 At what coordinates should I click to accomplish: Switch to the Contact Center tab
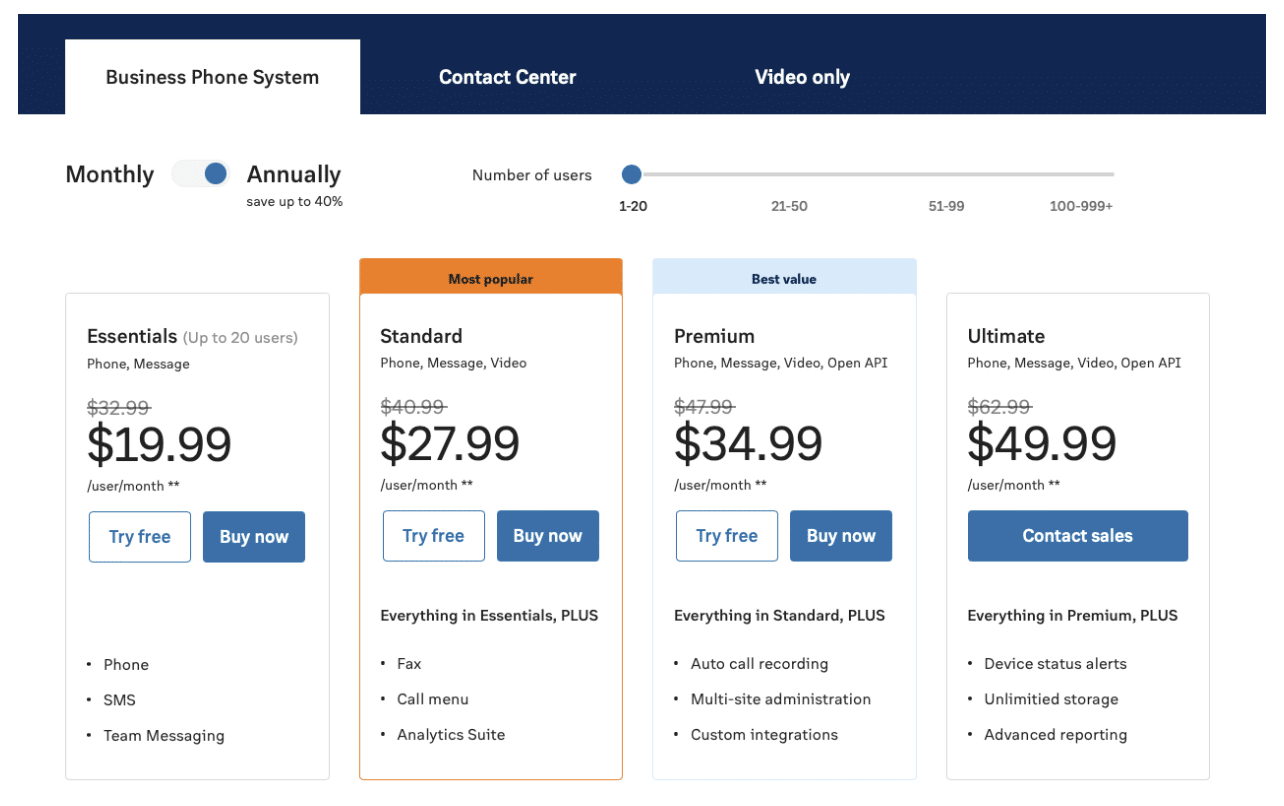507,77
